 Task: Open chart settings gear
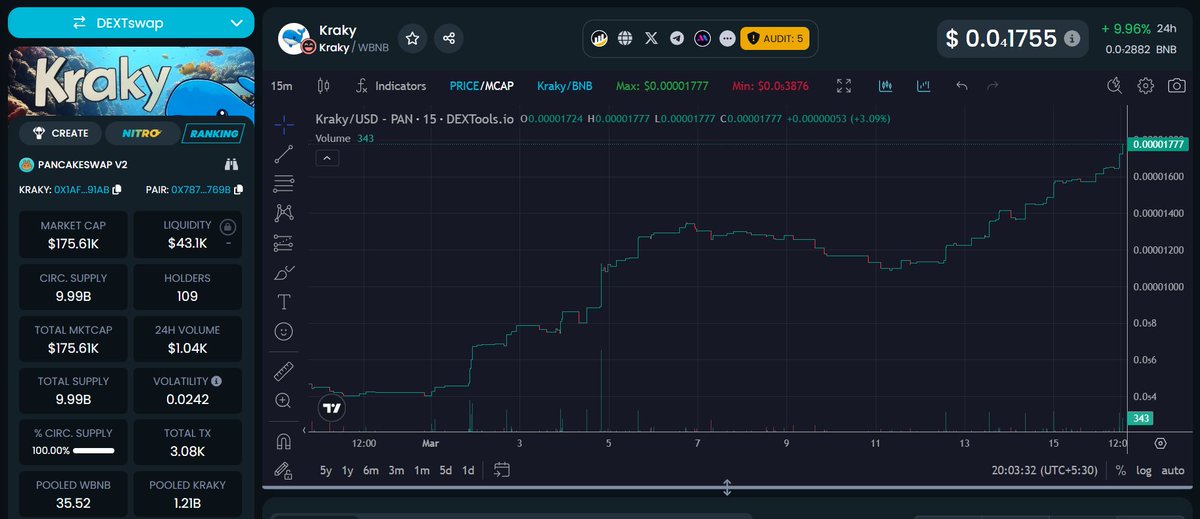(x=1146, y=86)
